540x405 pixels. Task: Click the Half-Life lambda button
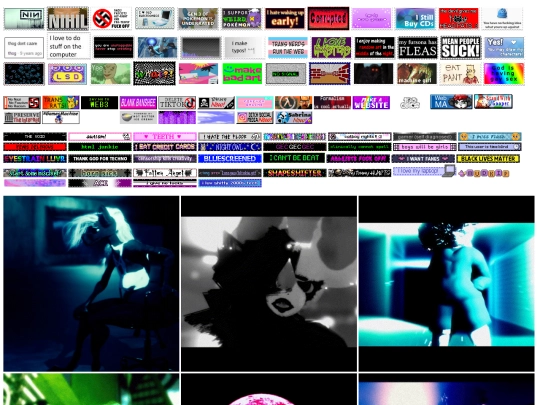pos(293,103)
